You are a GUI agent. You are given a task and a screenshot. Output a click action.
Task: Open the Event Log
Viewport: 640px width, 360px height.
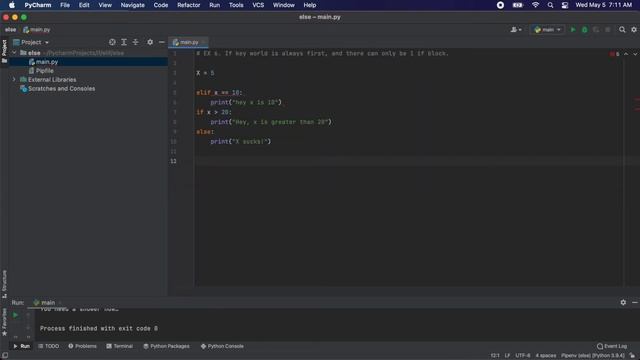click(612, 346)
